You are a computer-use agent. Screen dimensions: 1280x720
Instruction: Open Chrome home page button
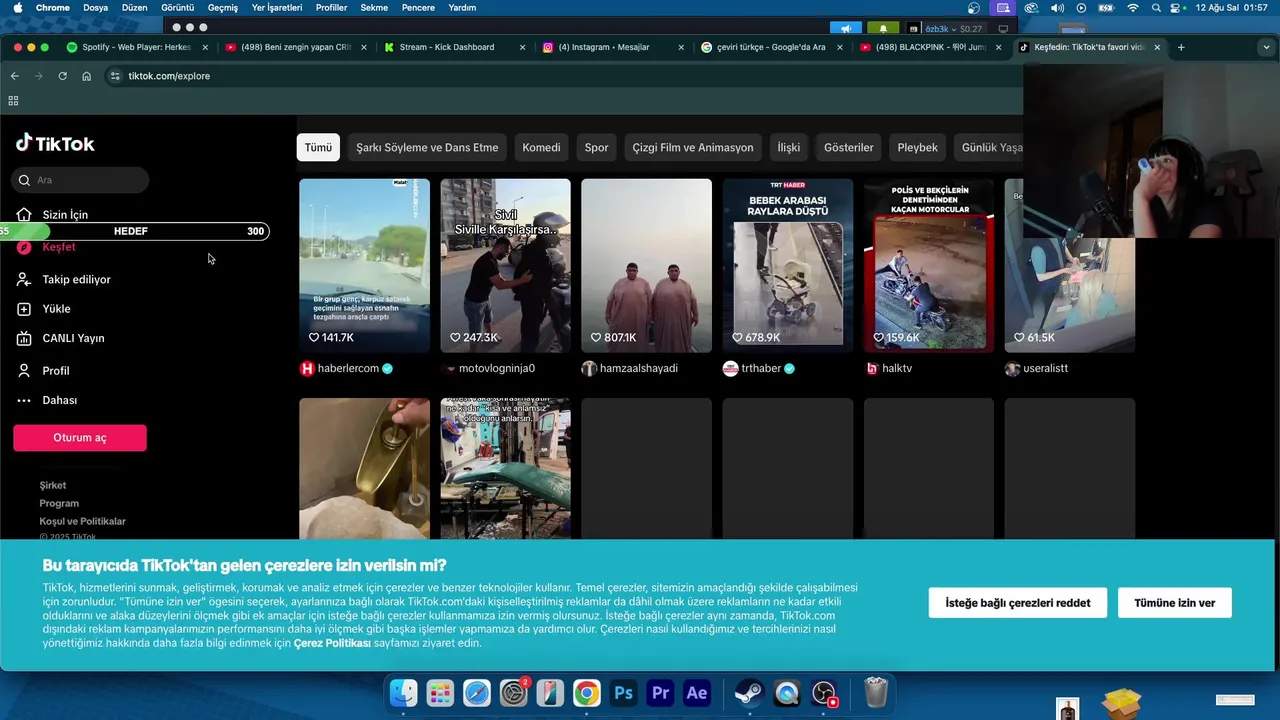(86, 76)
